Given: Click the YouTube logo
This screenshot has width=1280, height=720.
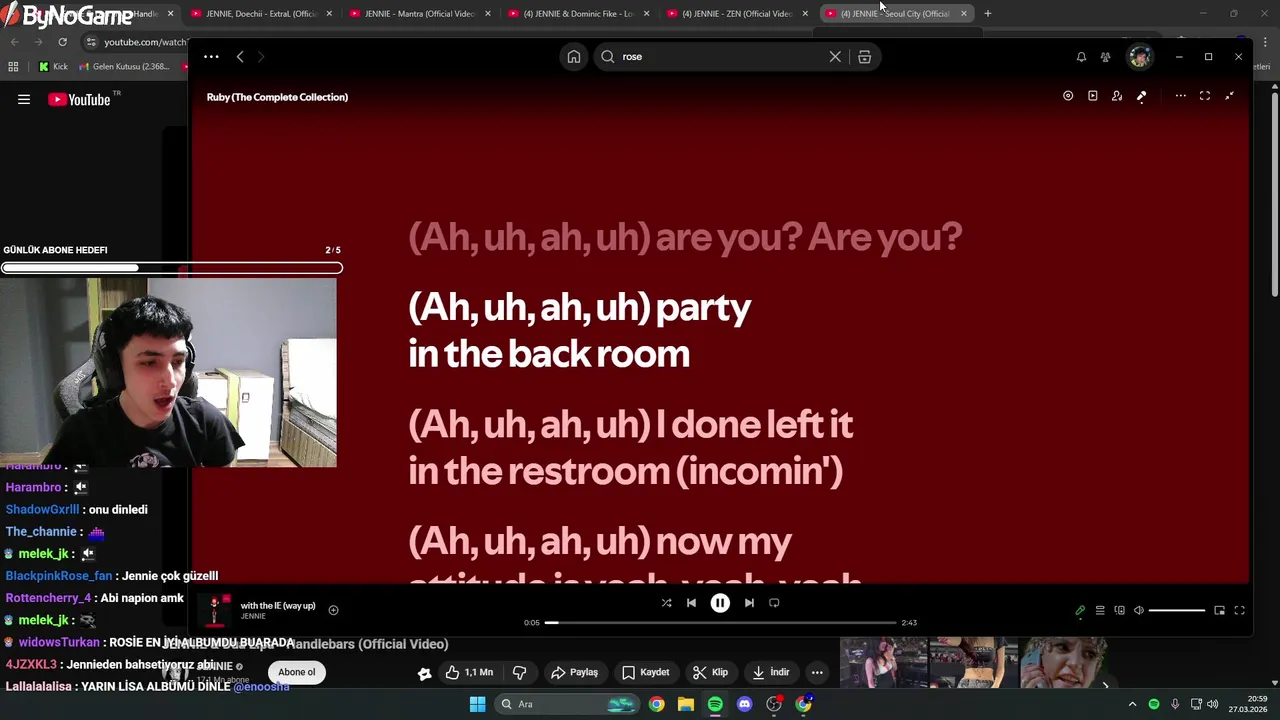Looking at the screenshot, I should coord(80,99).
